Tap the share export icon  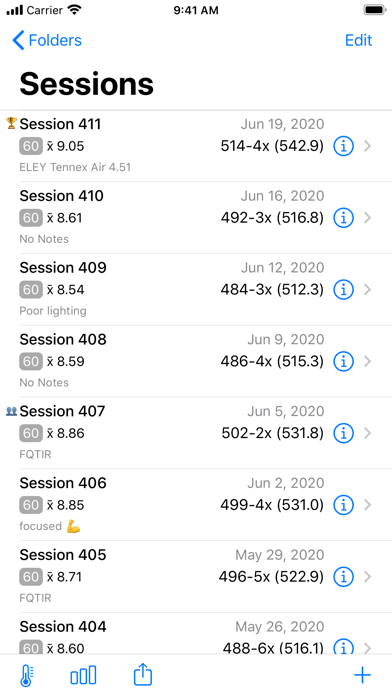(143, 675)
